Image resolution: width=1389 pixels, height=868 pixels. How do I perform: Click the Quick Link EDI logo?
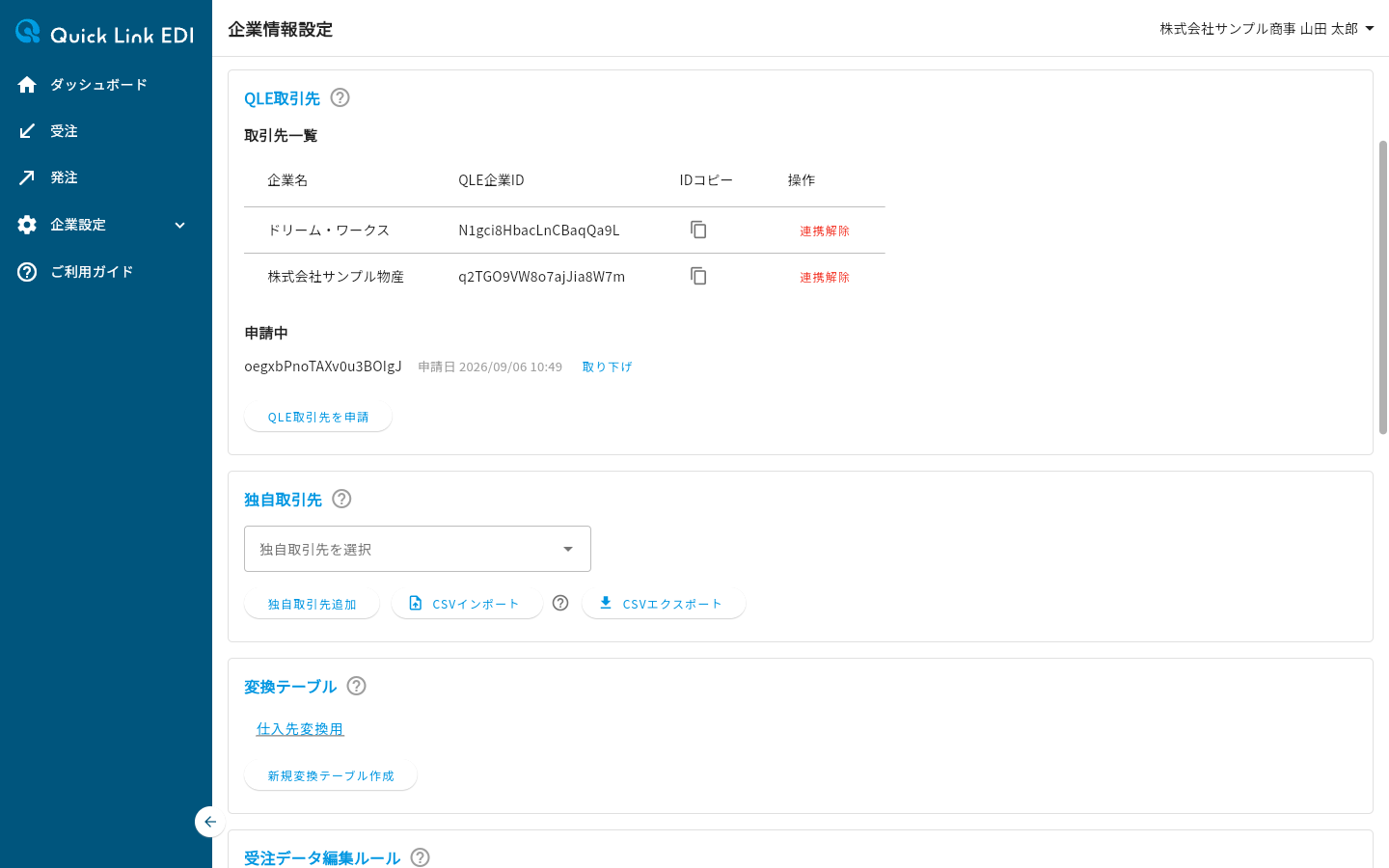tap(105, 33)
